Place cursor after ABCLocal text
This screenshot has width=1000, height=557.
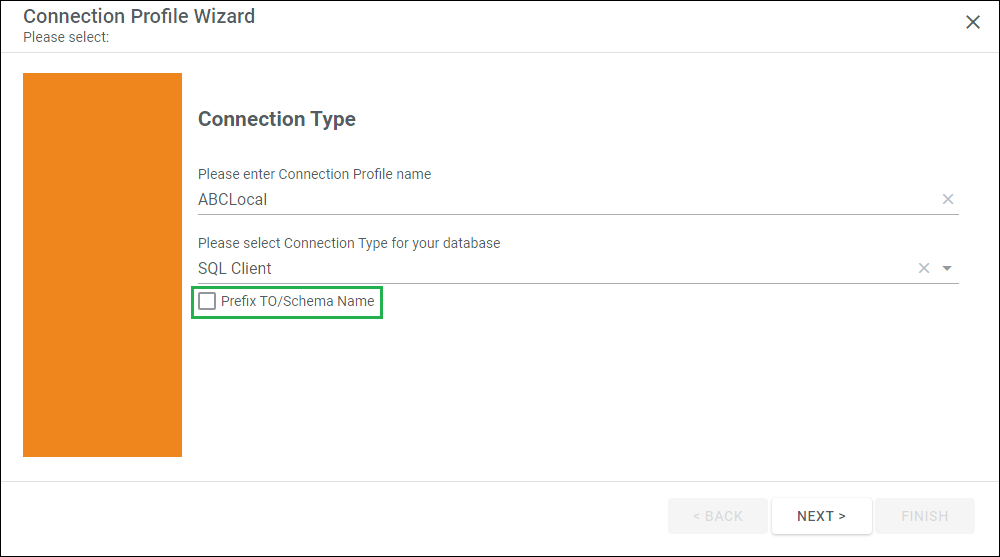[x=268, y=200]
